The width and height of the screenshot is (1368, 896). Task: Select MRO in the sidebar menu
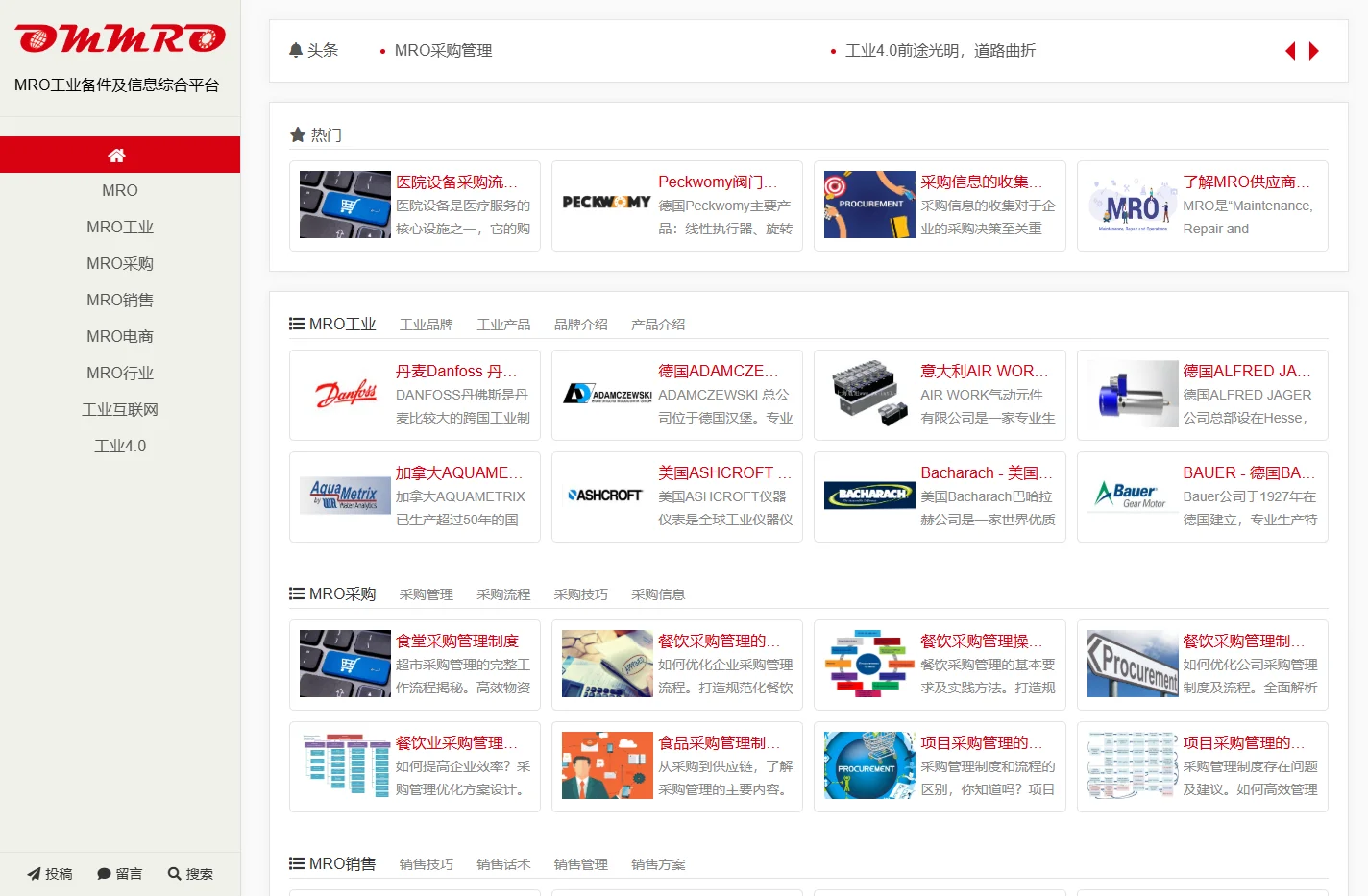pyautogui.click(x=120, y=191)
